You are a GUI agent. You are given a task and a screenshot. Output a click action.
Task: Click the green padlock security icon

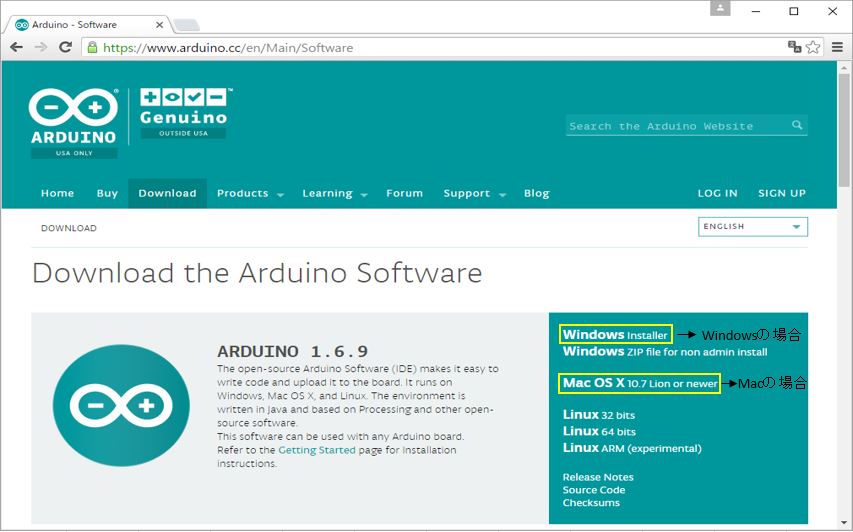(92, 47)
